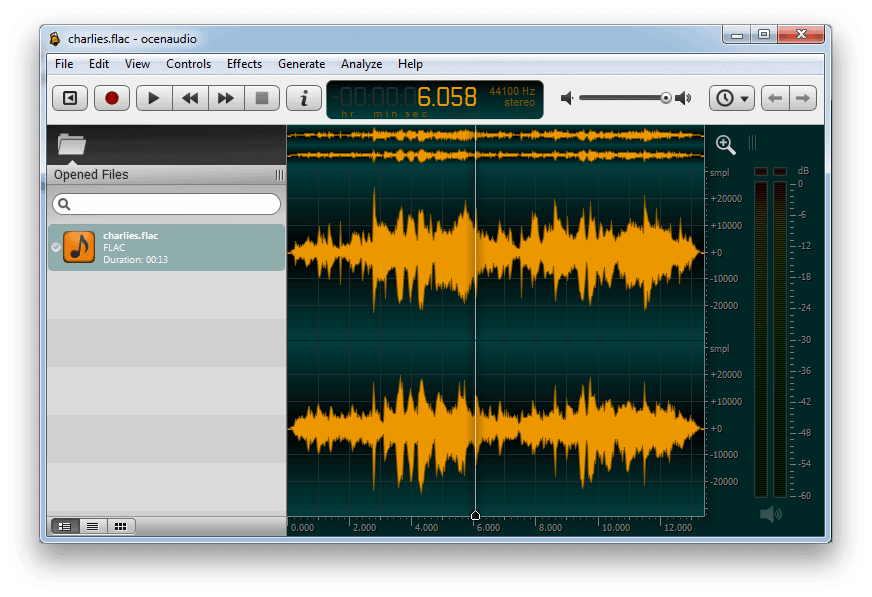872x597 pixels.
Task: Play the charlies.flac audio file
Action: pos(152,97)
